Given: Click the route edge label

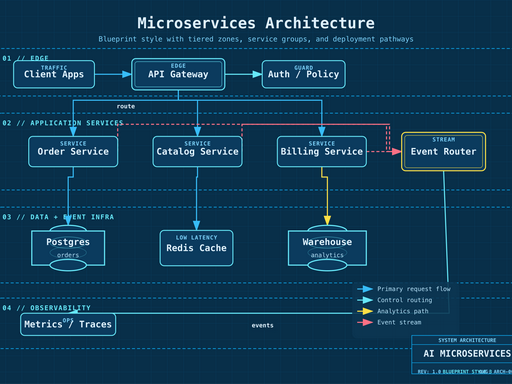Looking at the screenshot, I should click(x=126, y=106).
